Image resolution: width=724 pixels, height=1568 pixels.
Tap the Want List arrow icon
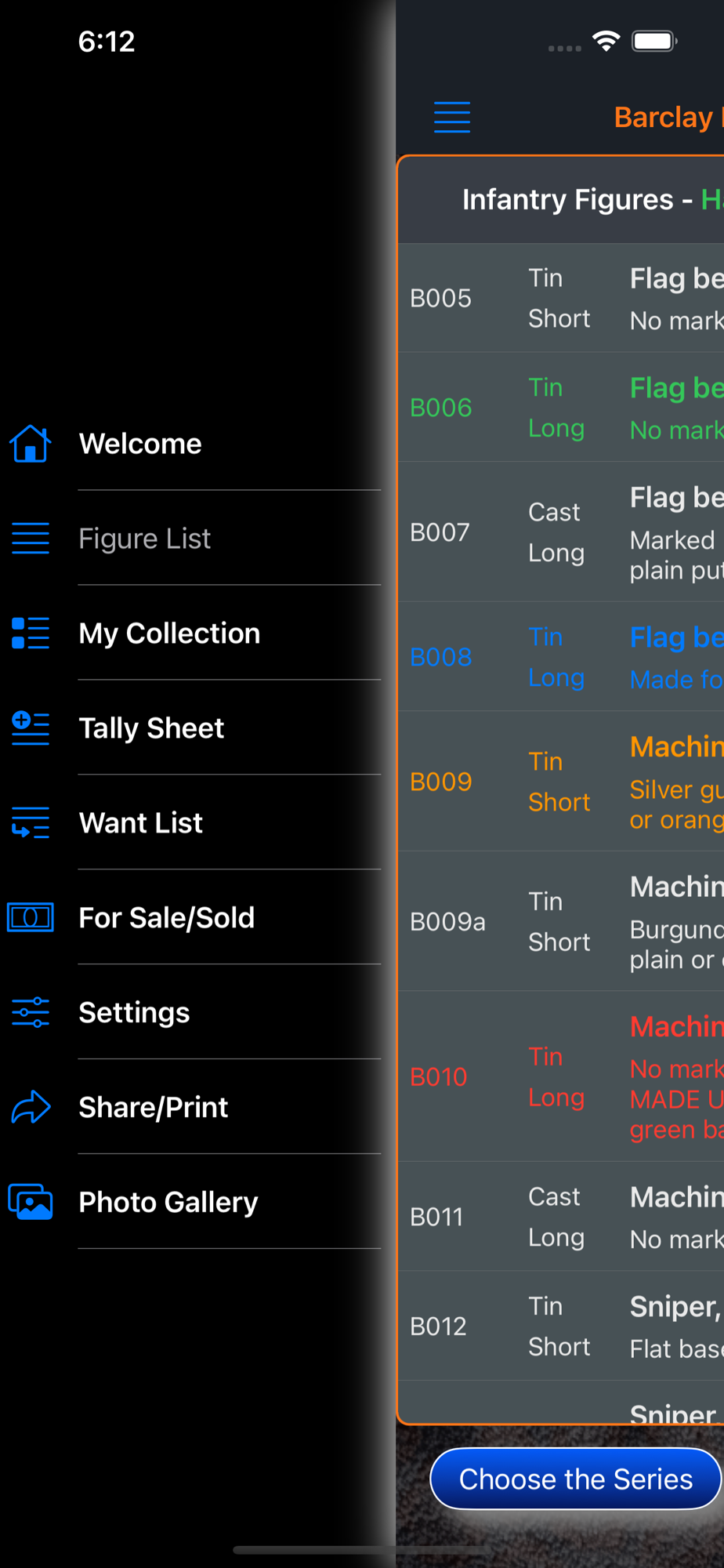tap(31, 823)
